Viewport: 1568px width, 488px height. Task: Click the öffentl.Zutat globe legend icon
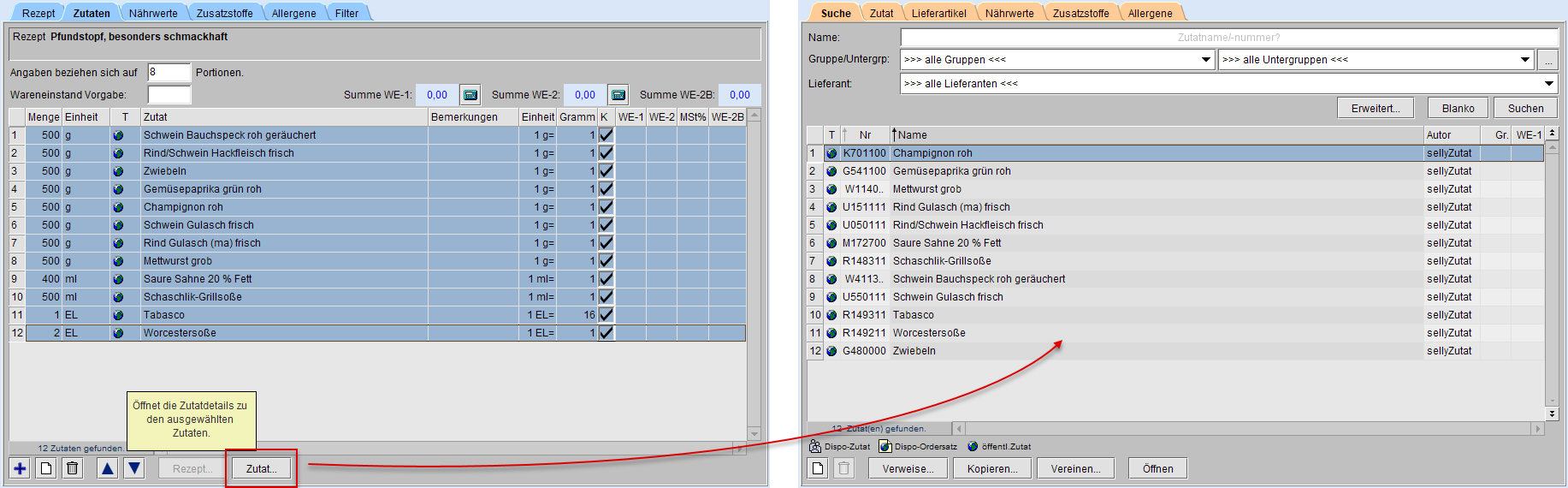click(x=973, y=446)
